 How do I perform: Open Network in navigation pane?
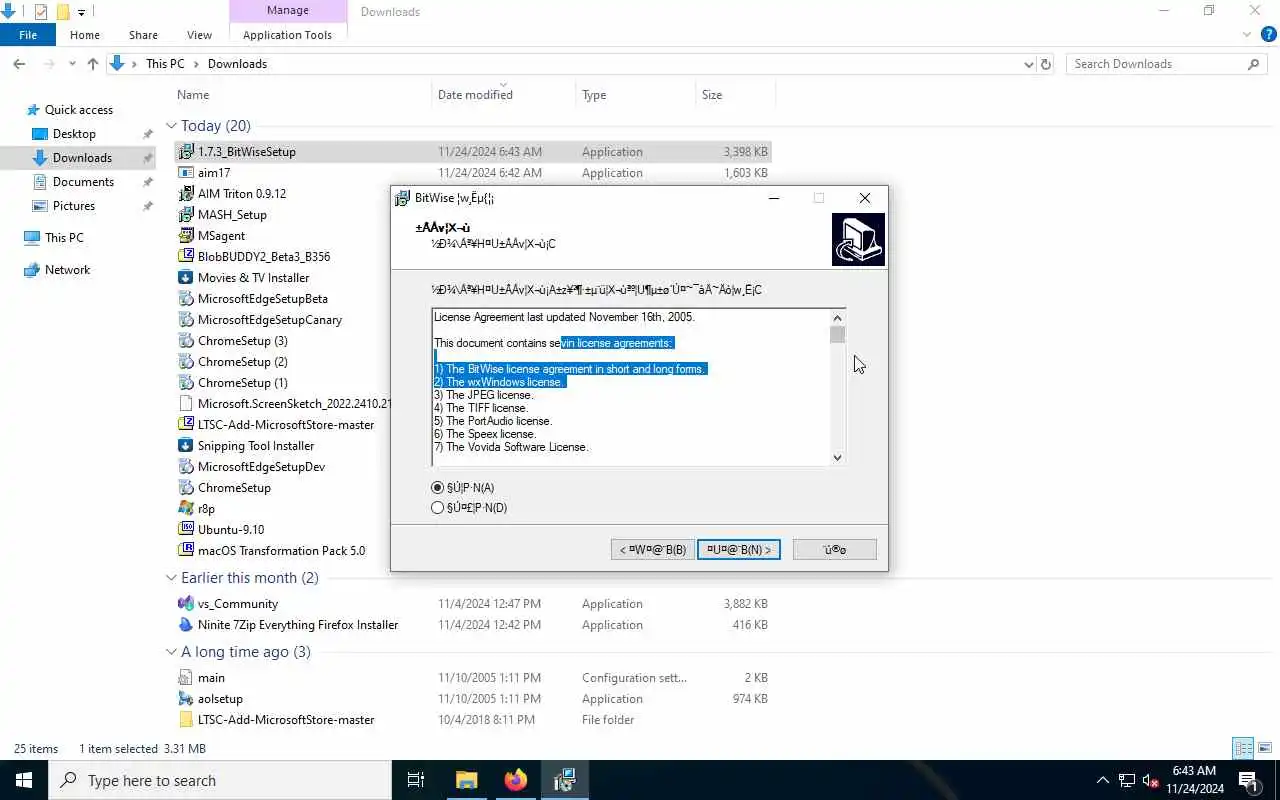point(67,270)
